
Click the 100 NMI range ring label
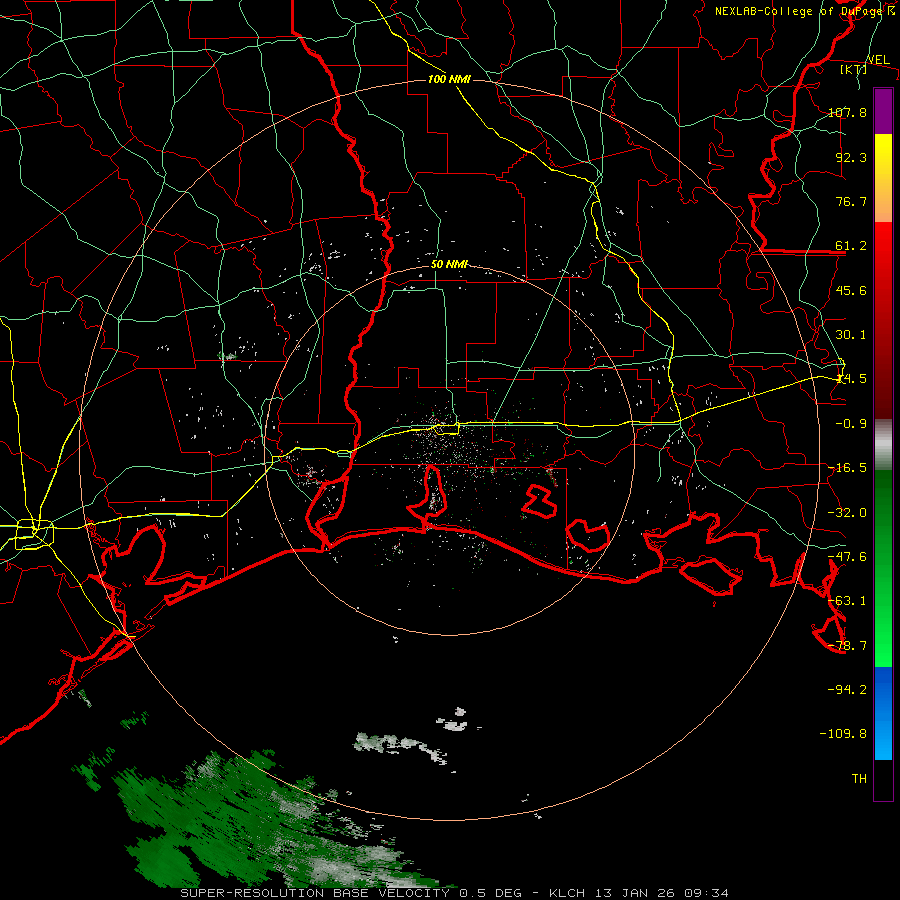click(x=449, y=79)
